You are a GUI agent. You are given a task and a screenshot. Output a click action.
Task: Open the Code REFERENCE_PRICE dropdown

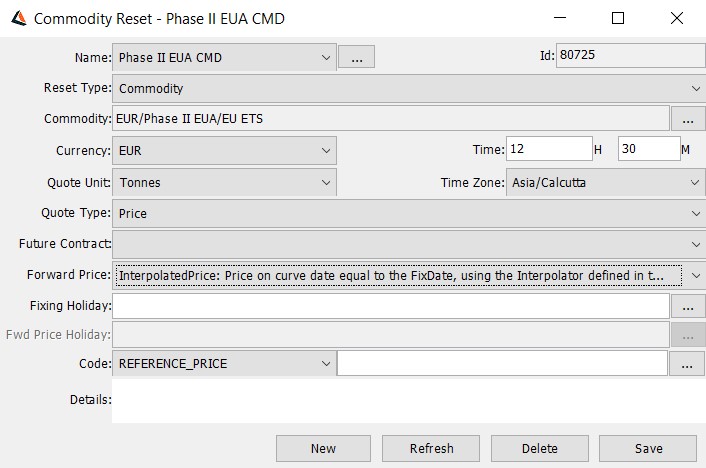tap(224, 363)
